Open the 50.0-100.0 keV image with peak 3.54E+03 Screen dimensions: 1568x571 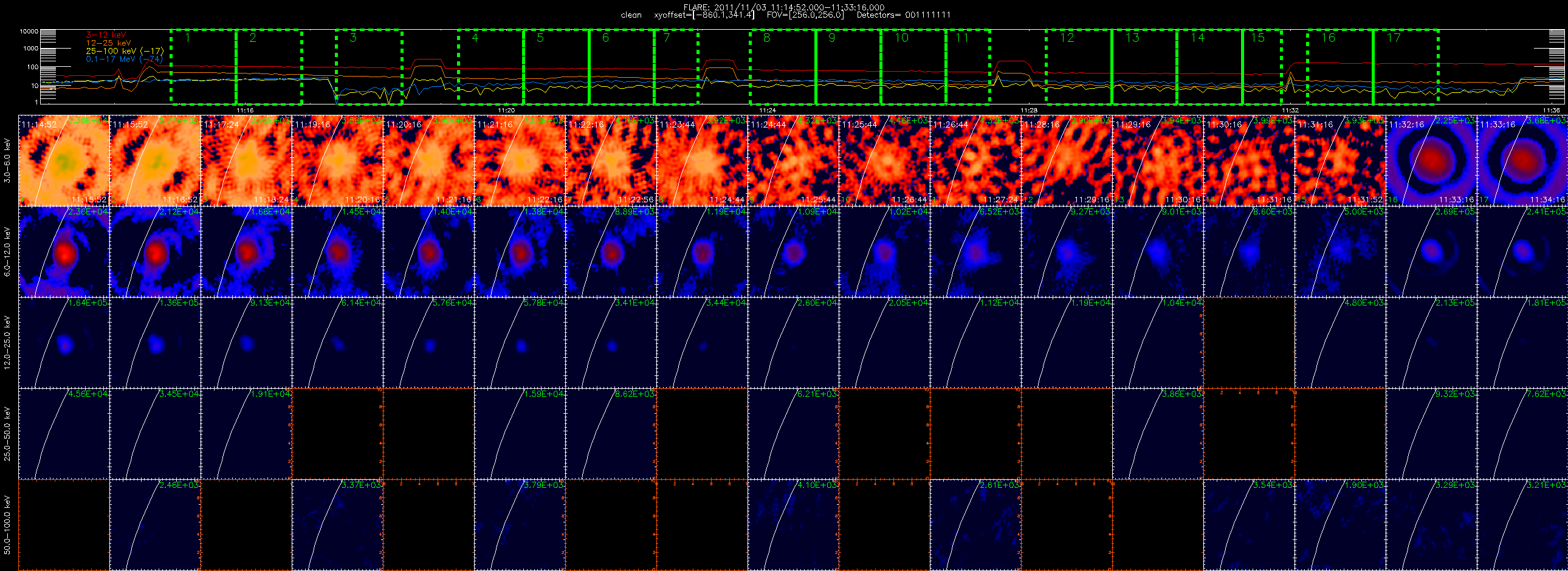click(x=1250, y=525)
